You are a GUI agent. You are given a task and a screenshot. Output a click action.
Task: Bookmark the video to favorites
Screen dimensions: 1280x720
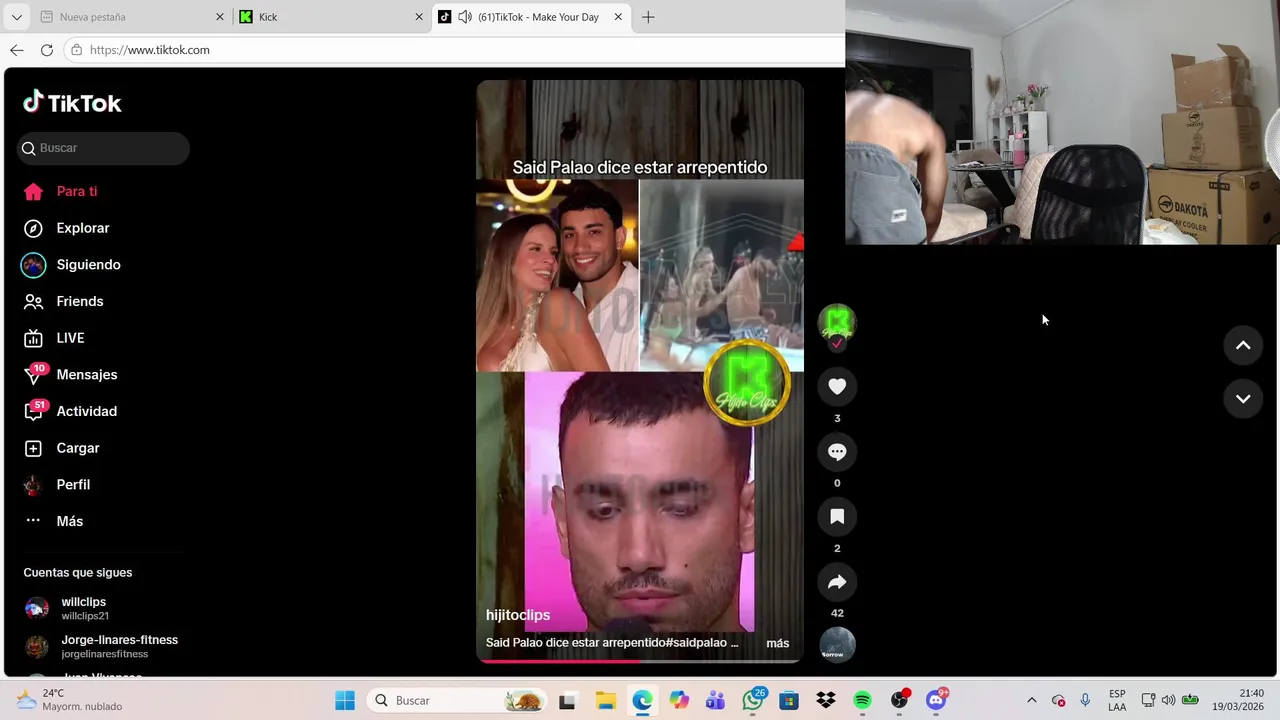[x=837, y=517]
